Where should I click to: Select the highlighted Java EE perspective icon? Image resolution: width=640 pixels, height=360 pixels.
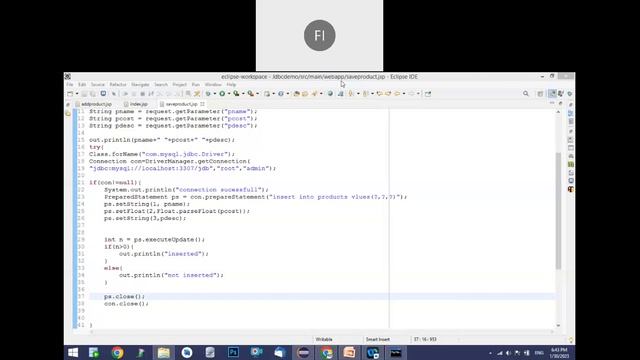(x=552, y=93)
